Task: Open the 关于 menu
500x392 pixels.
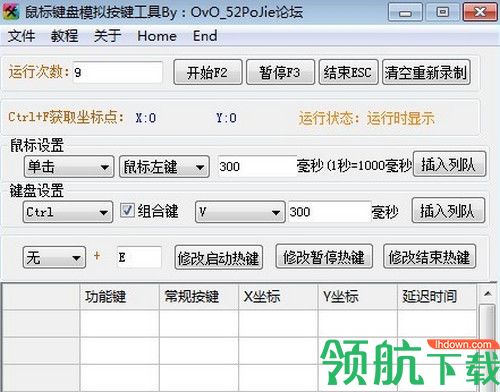Action: click(x=107, y=36)
